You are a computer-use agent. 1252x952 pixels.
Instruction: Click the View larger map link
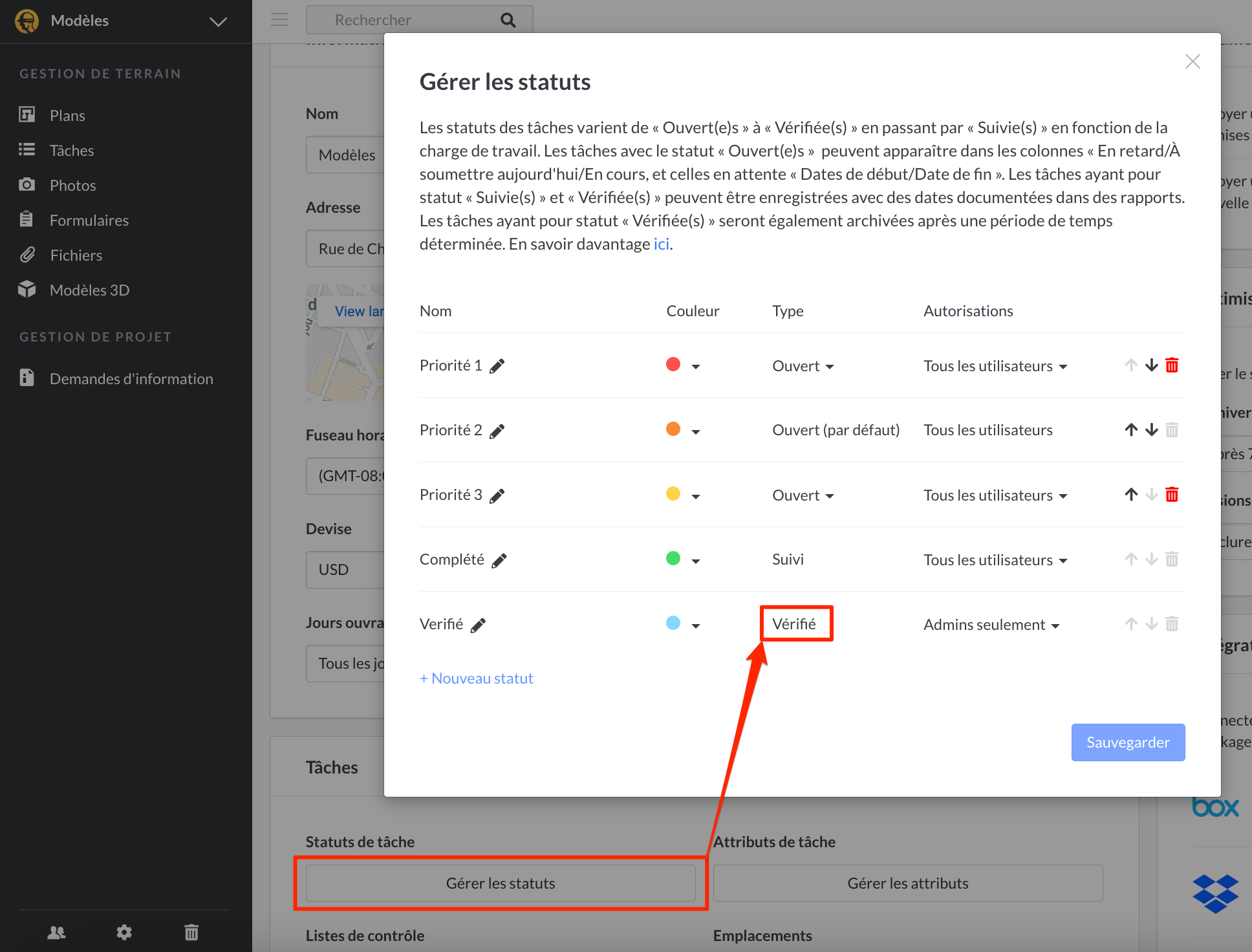click(x=359, y=311)
